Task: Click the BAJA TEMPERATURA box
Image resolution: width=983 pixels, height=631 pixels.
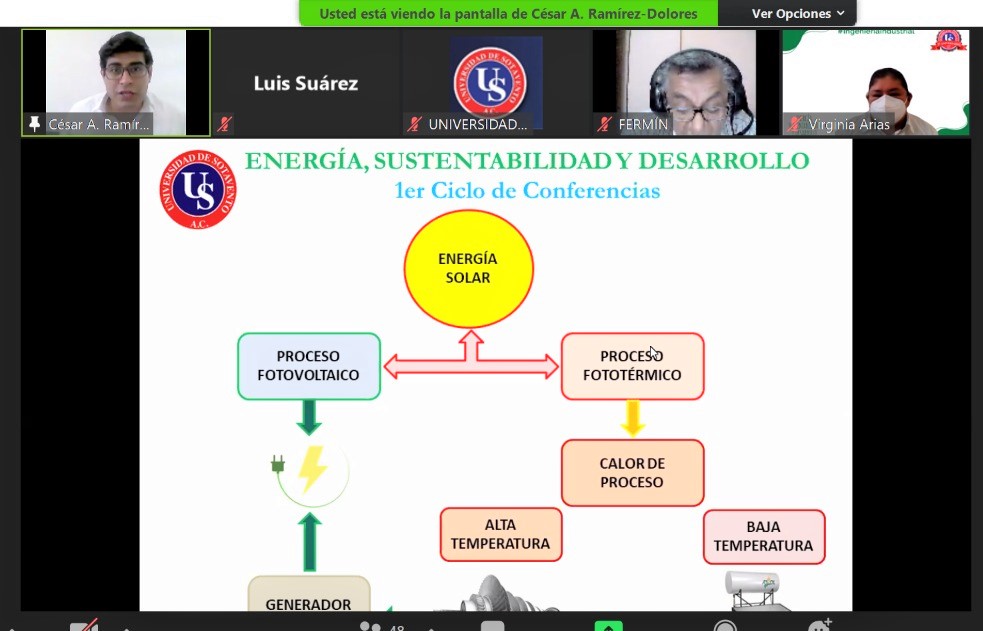Action: [x=764, y=536]
